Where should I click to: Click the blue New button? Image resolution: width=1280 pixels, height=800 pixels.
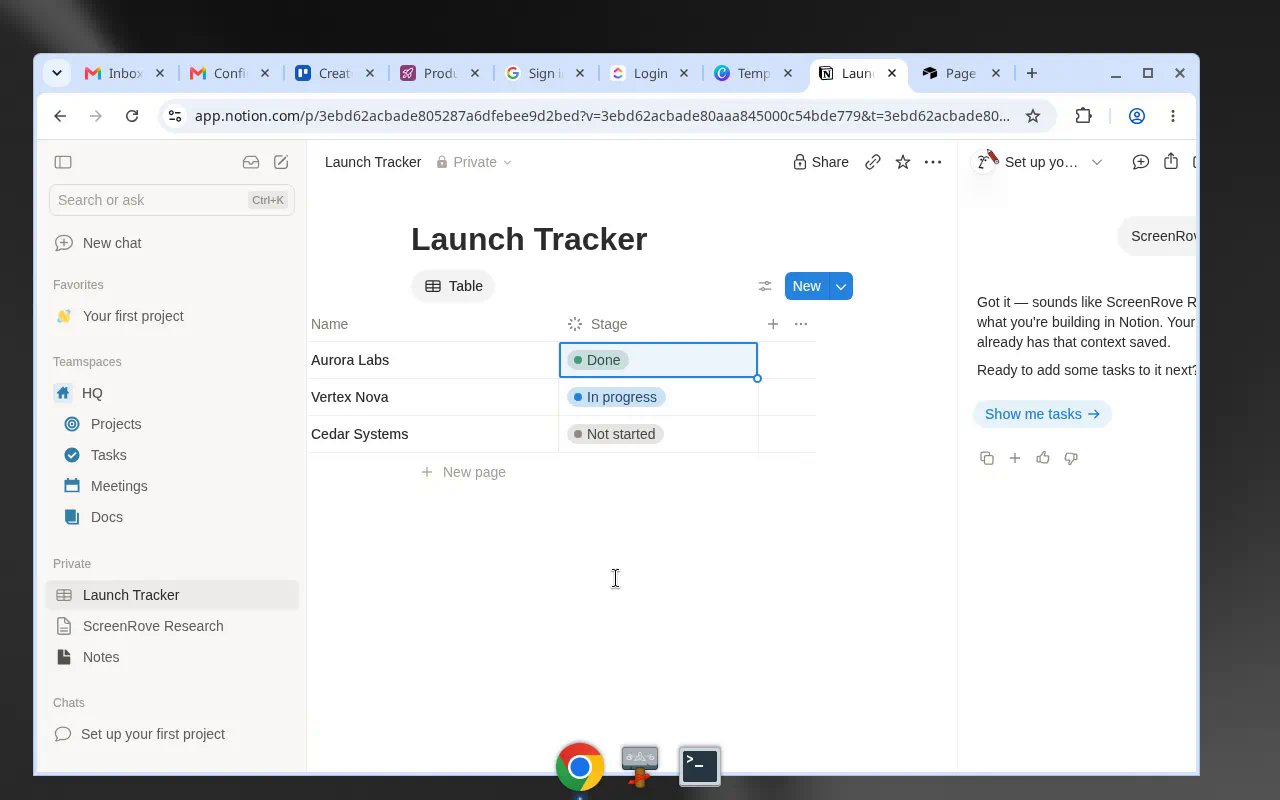807,286
